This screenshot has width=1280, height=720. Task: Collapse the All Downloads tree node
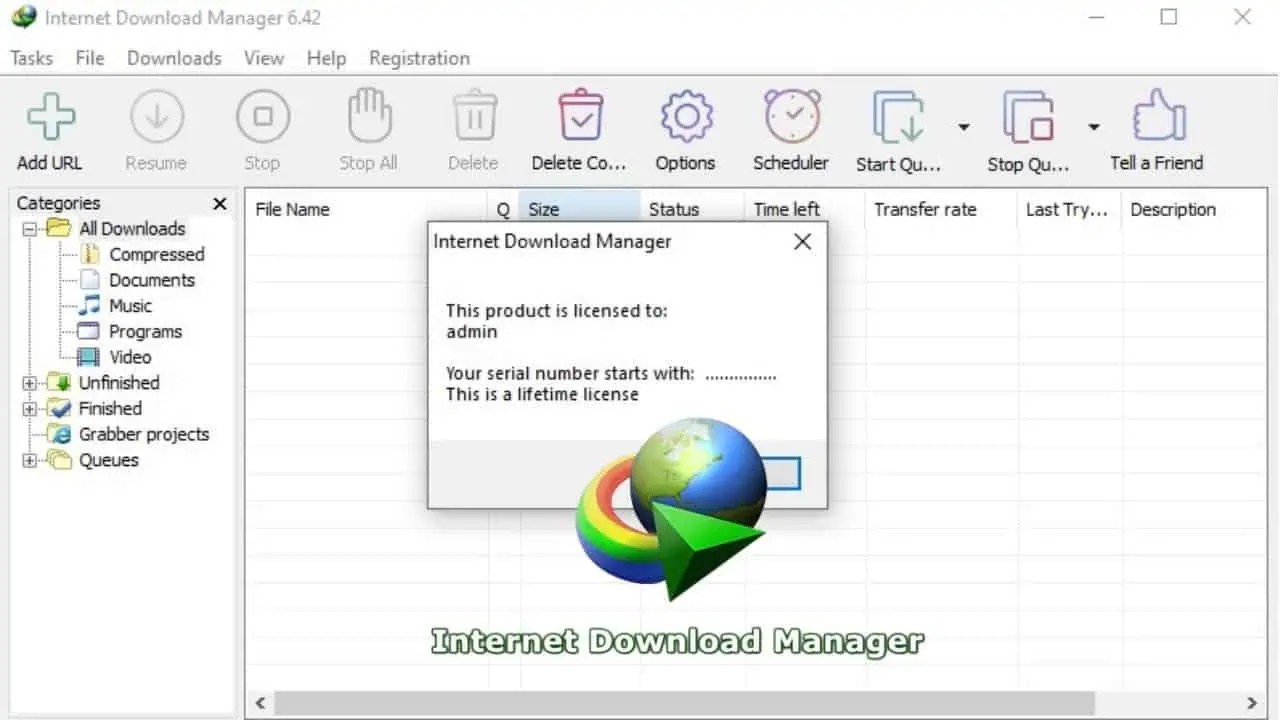coord(29,229)
